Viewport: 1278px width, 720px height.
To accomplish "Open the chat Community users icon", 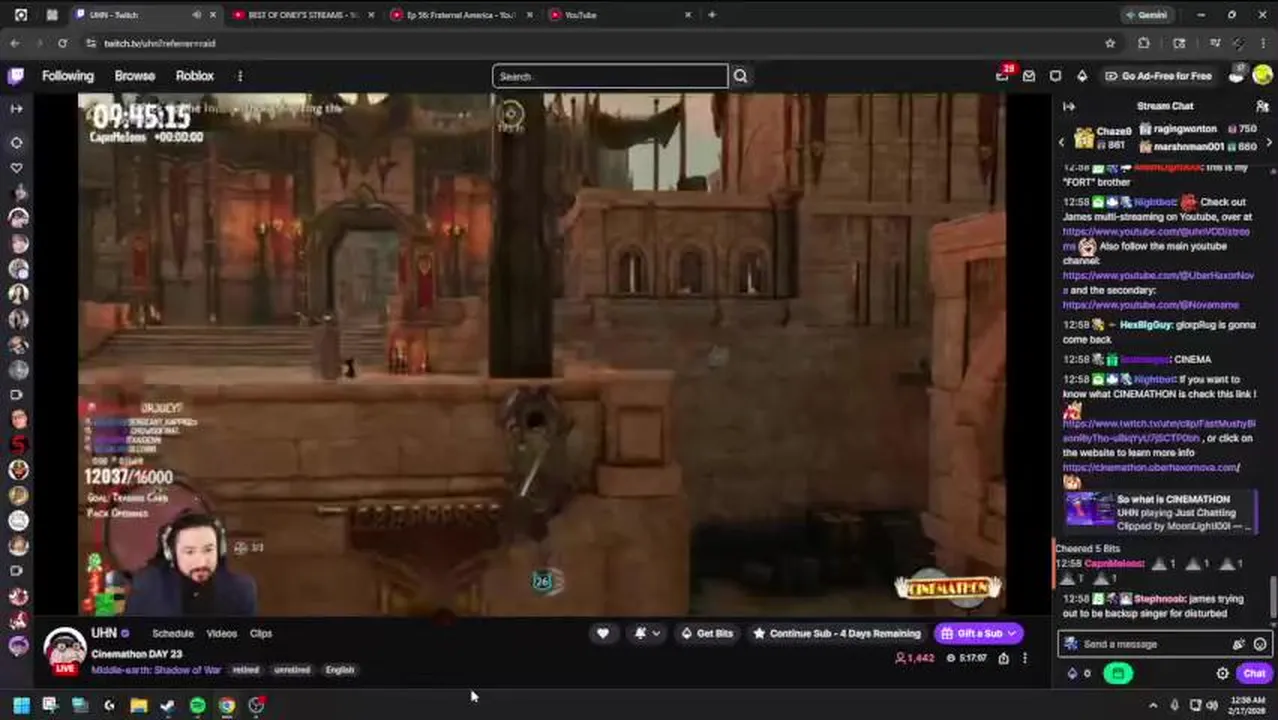I will (x=1262, y=106).
